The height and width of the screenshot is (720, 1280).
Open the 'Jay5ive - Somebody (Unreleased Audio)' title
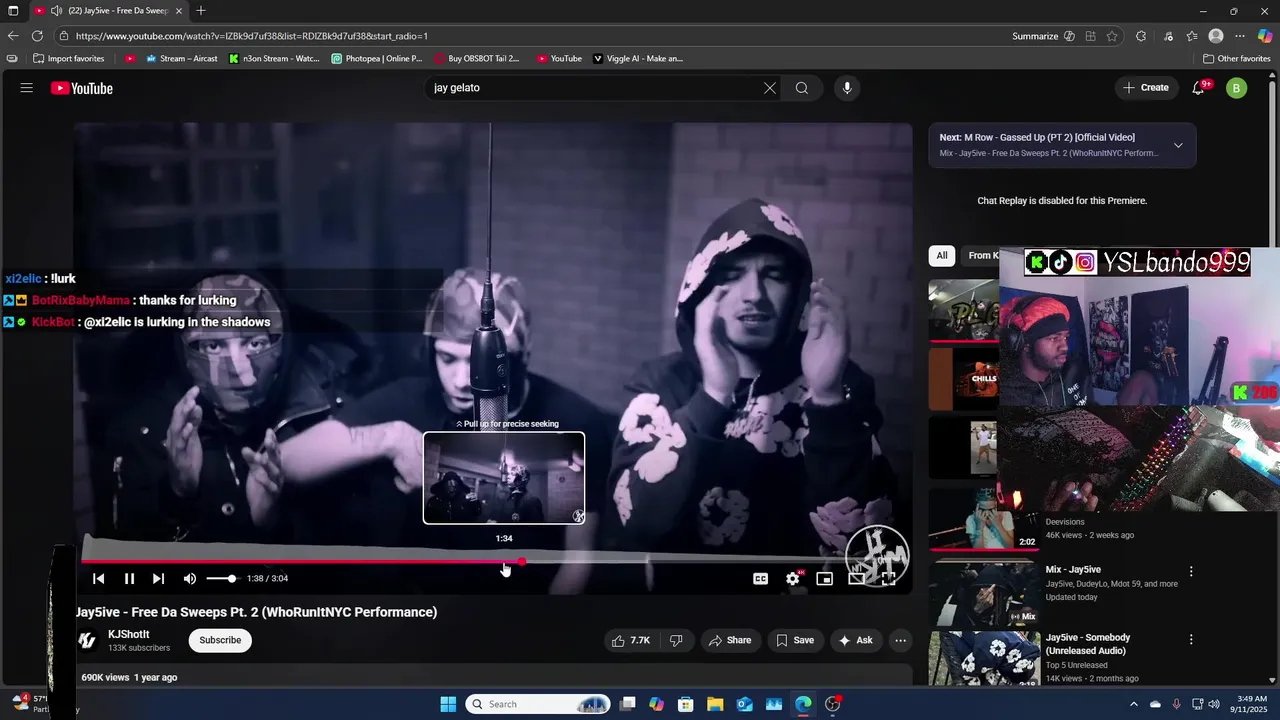tap(1088, 644)
